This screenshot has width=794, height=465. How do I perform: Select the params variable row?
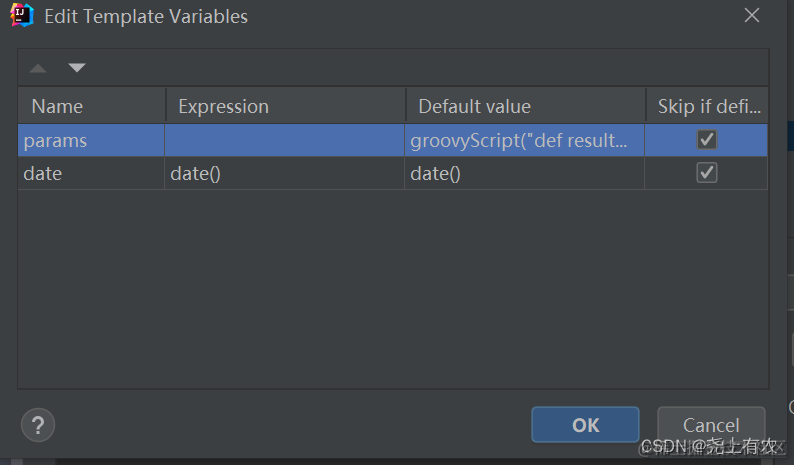point(90,140)
